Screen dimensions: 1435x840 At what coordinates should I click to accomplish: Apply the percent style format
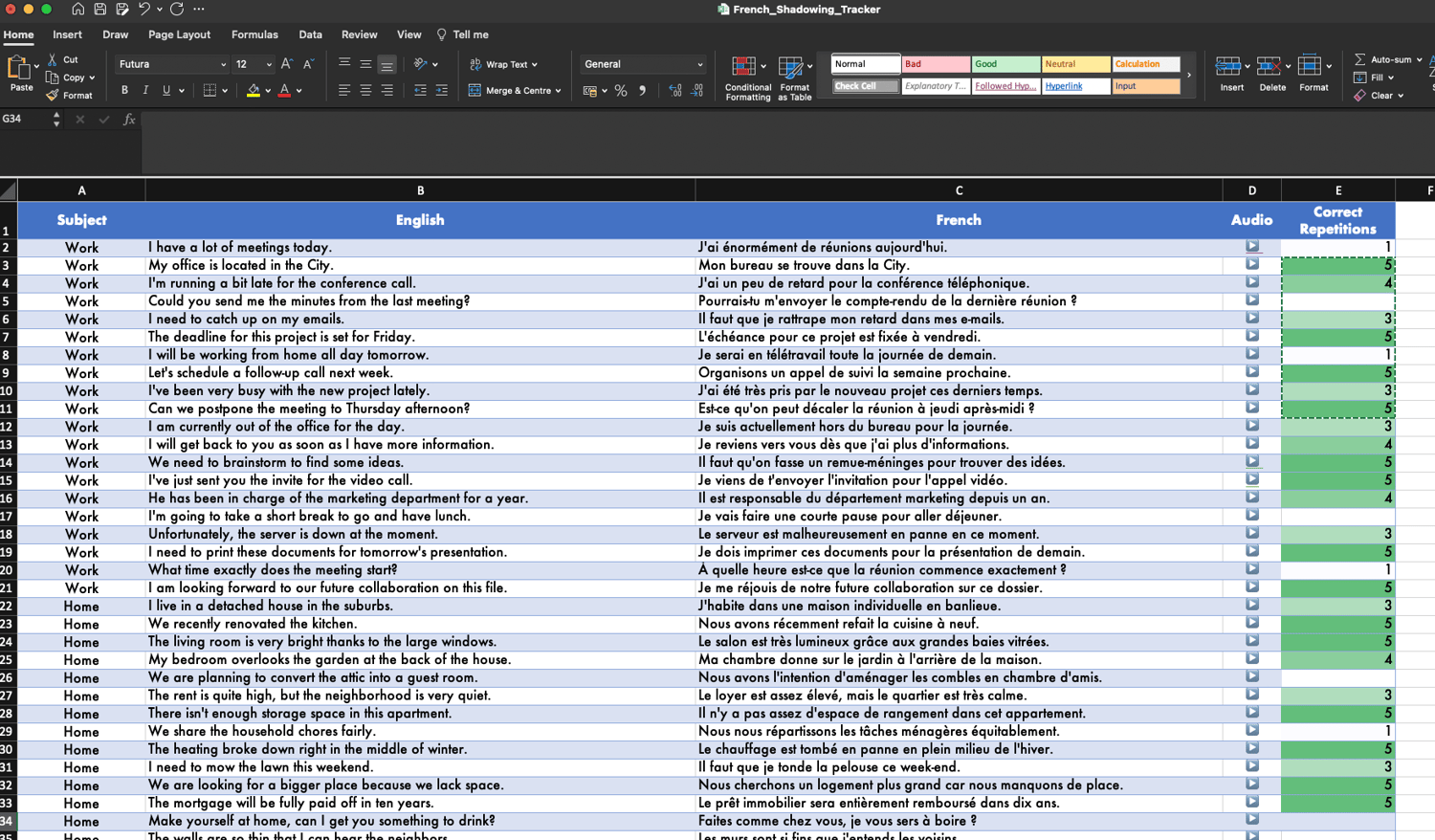click(621, 91)
